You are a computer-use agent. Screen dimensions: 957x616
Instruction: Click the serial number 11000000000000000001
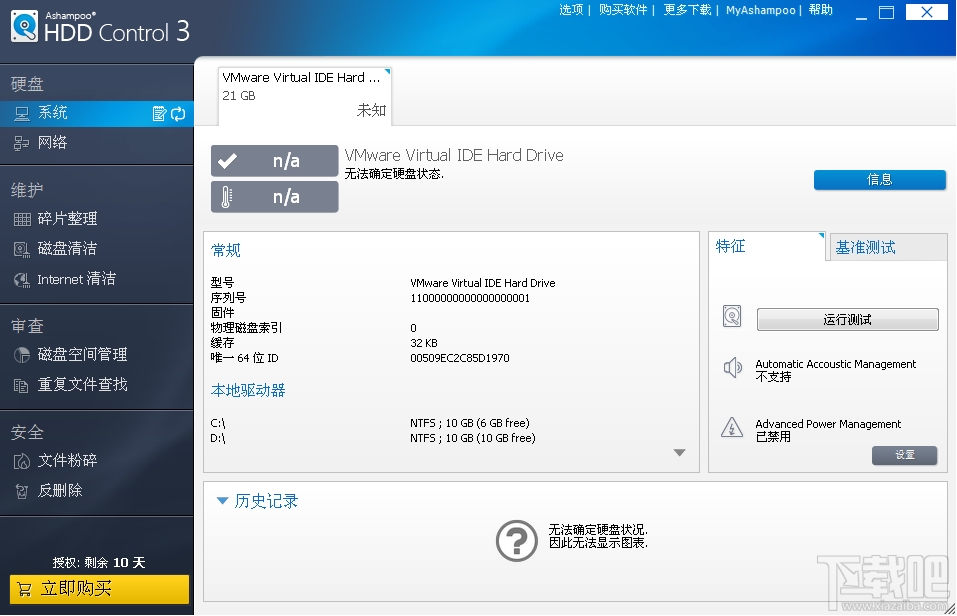[470, 298]
